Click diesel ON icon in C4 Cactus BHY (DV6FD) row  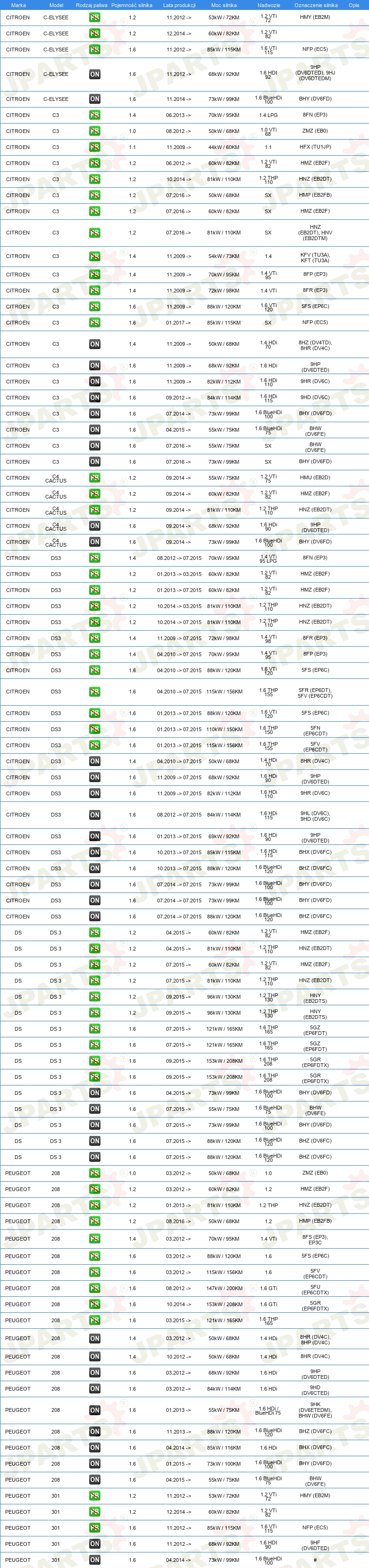(94, 542)
